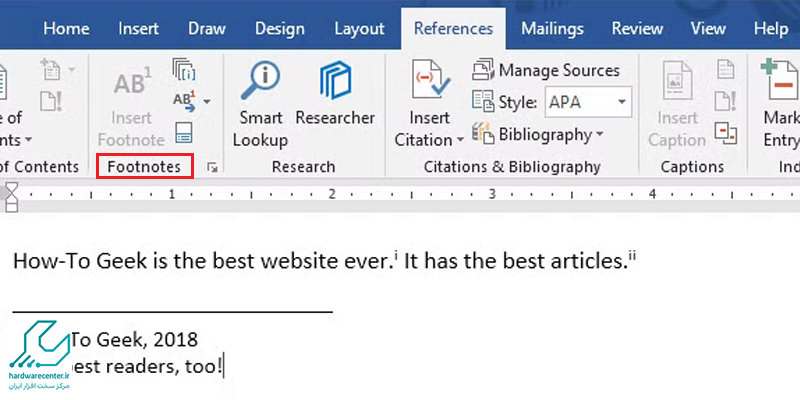The width and height of the screenshot is (800, 400).
Task: Click the Citations & Bibliography group label
Action: point(512,167)
